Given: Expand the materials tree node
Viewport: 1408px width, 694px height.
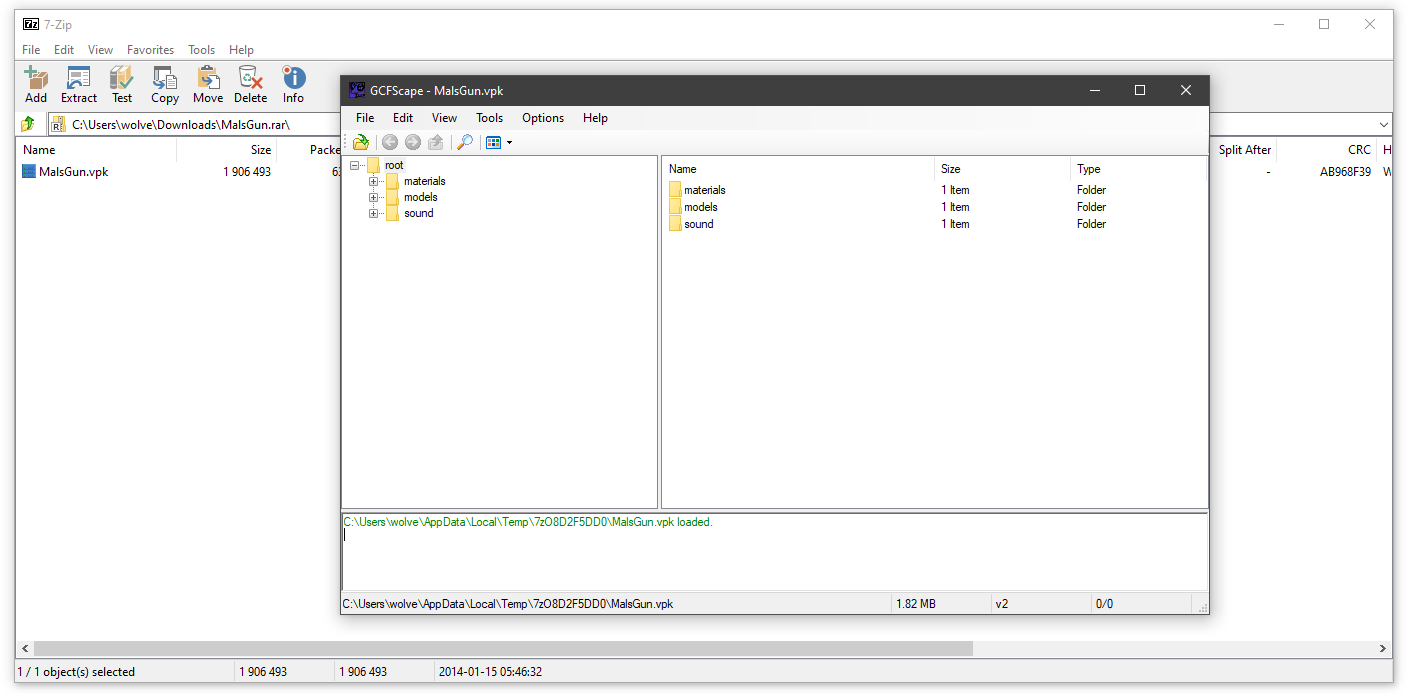Looking at the screenshot, I should pos(374,181).
